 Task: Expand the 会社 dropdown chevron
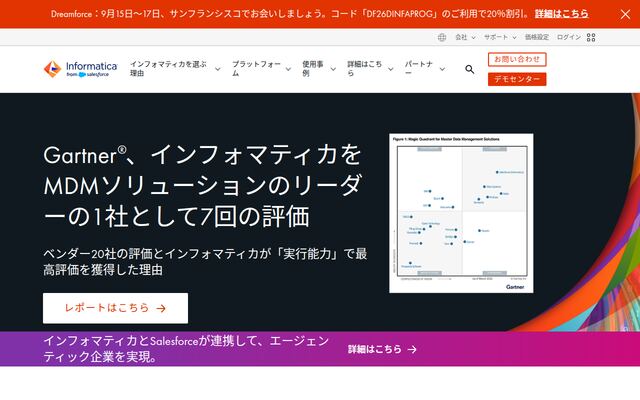point(473,38)
